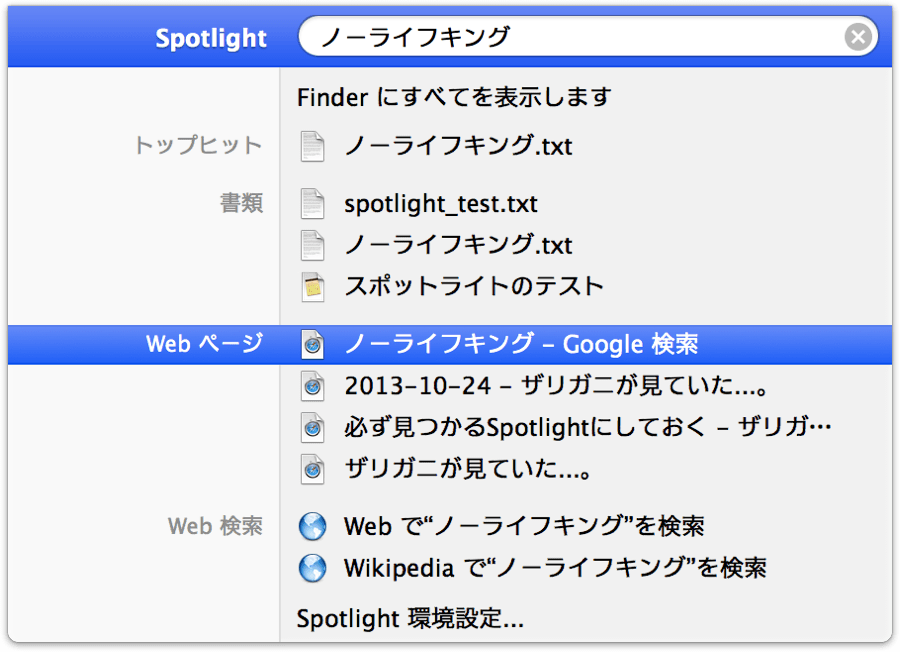Click the clear search field X button
Screen dimensions: 900x652
857,37
